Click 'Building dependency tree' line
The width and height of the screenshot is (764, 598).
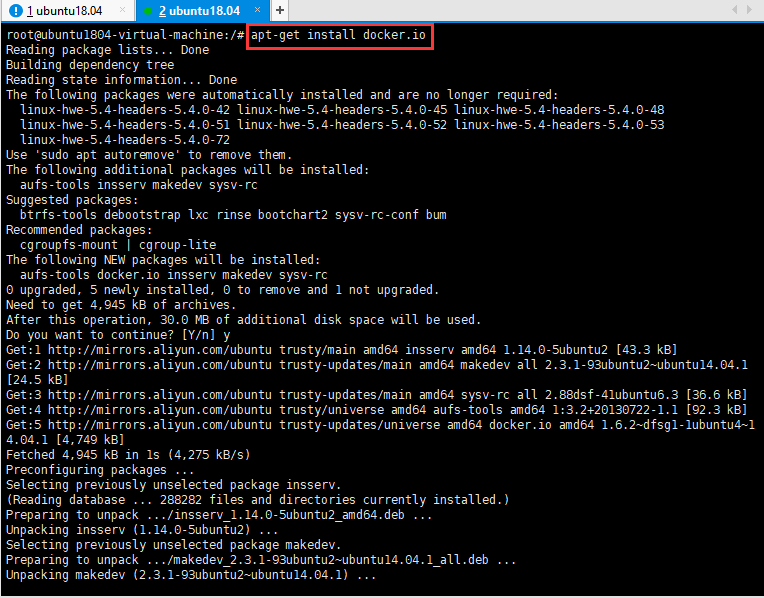pyautogui.click(x=90, y=65)
